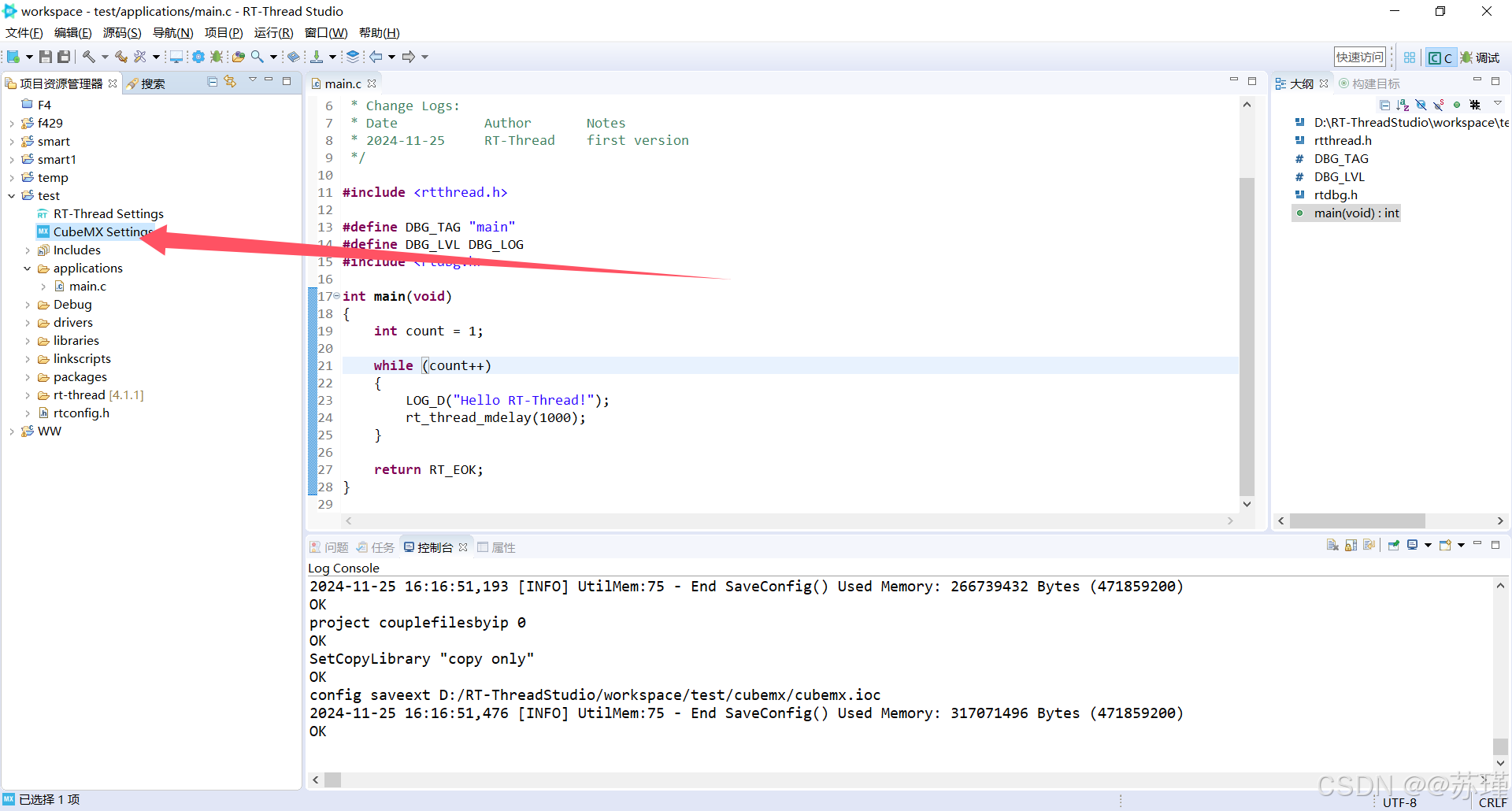The image size is (1512, 811).
Task: Expand the drivers folder
Action: 28,323
